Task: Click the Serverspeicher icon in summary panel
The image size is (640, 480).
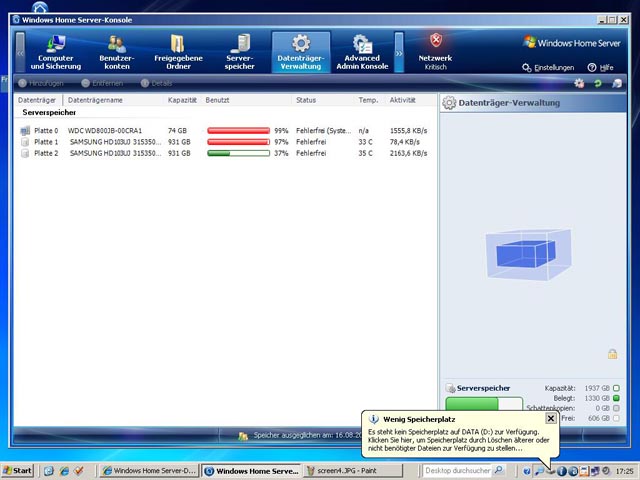Action: 450,388
